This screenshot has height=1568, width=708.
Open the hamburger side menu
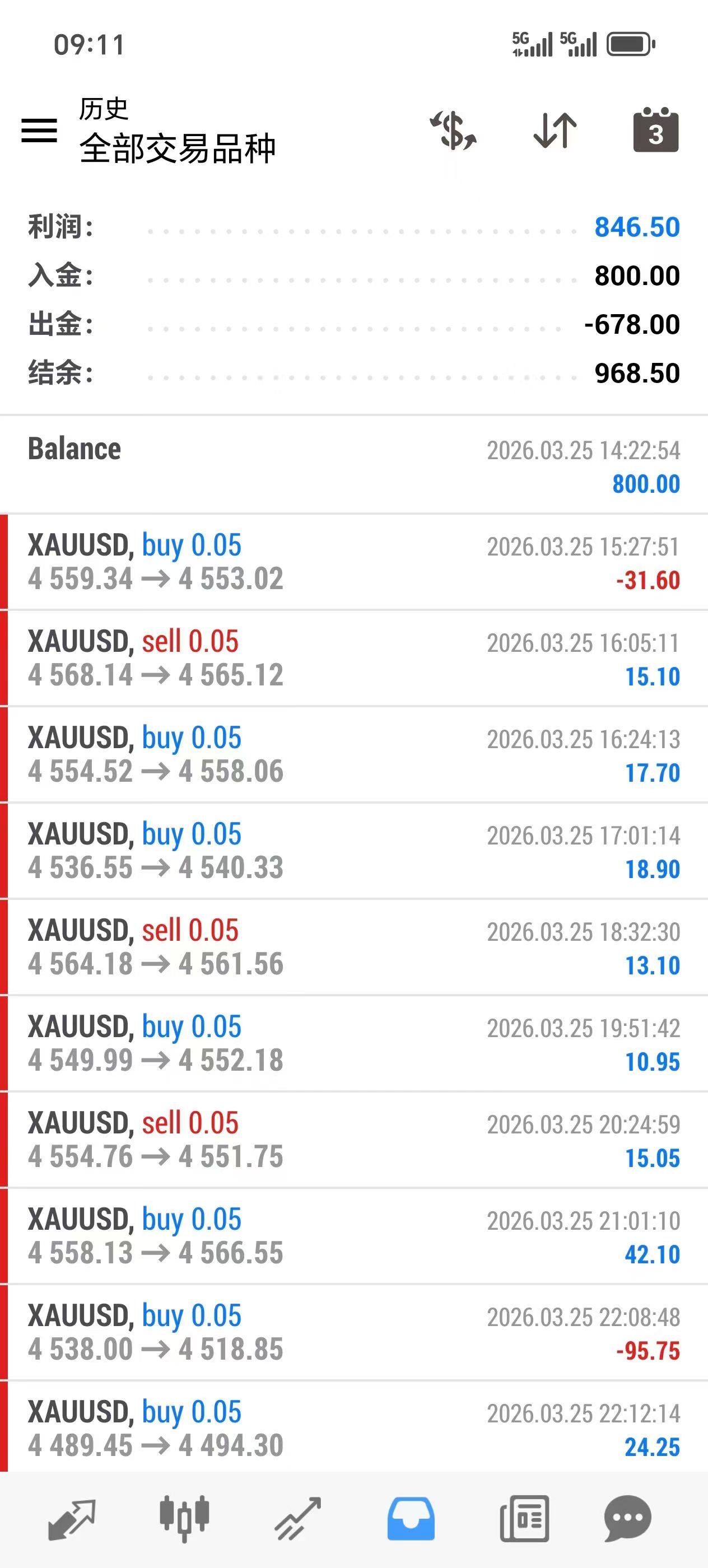pos(40,130)
